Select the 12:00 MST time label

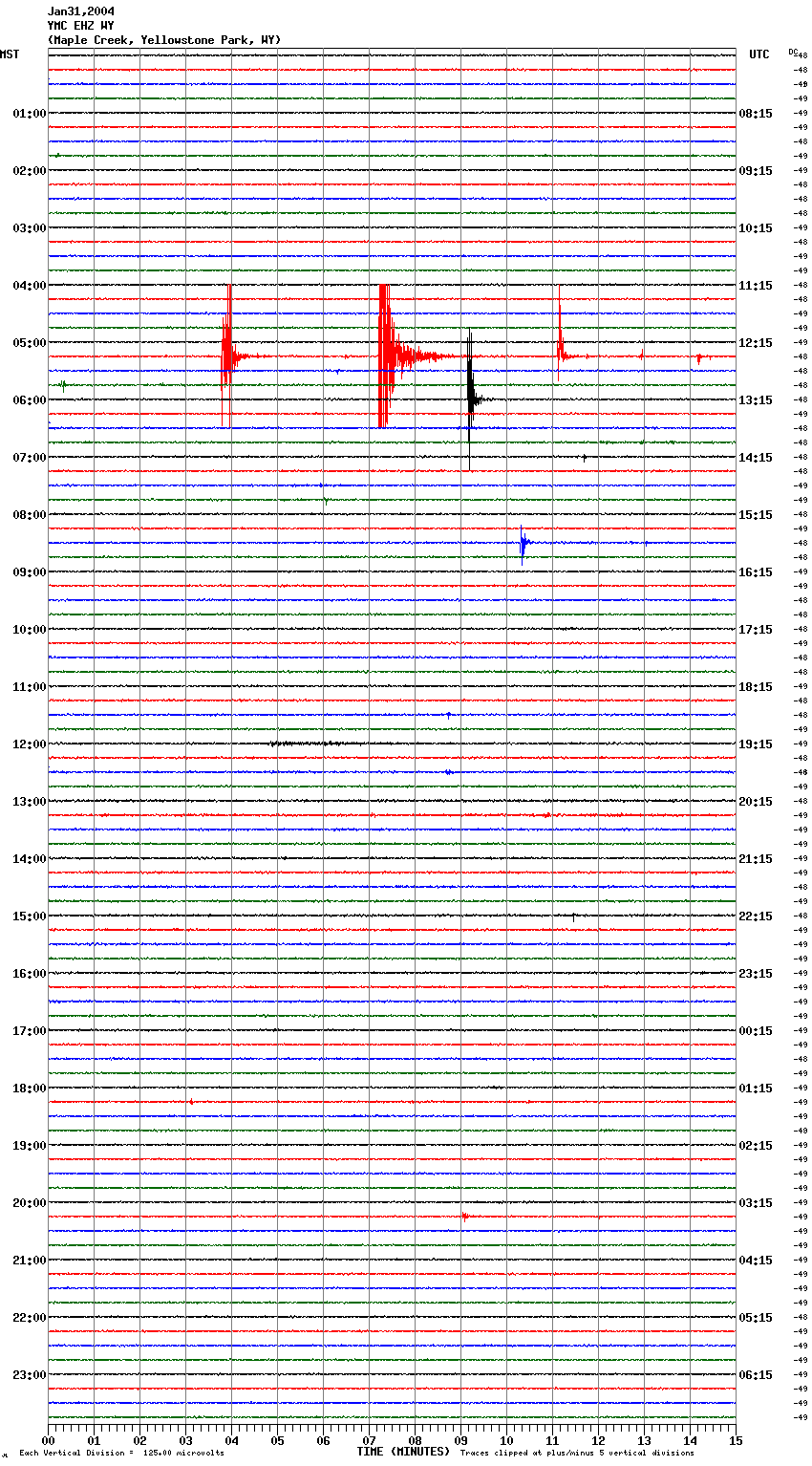coord(30,744)
